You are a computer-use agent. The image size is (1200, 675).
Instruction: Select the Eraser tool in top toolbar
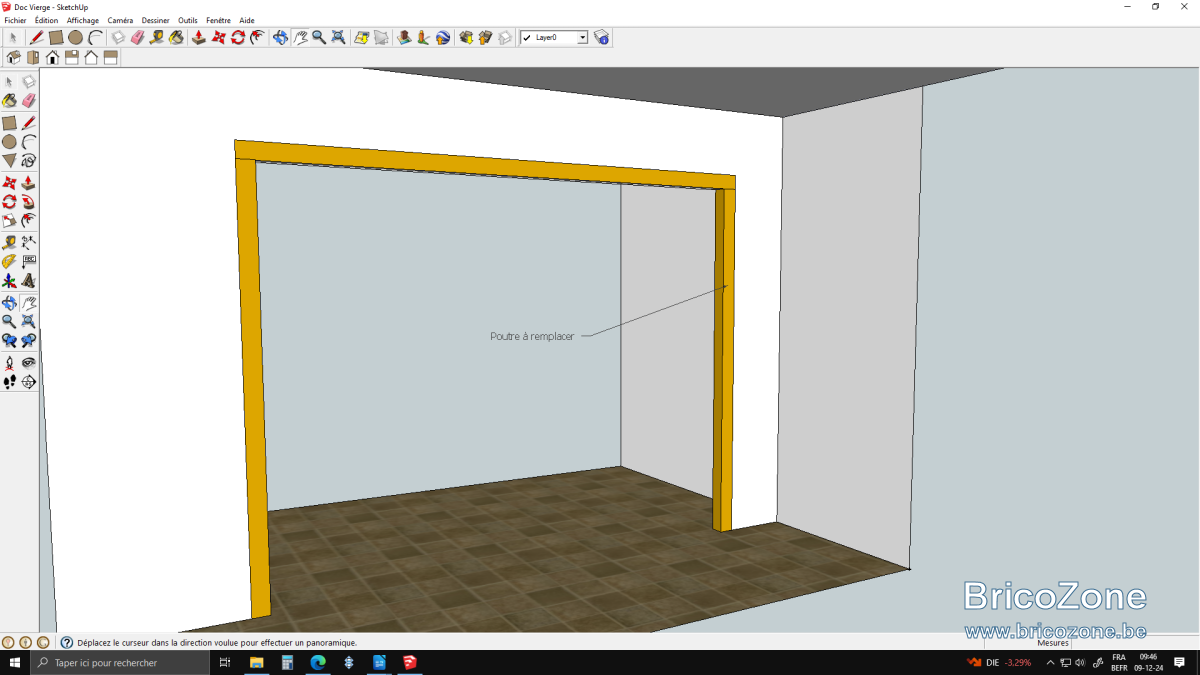tap(137, 37)
